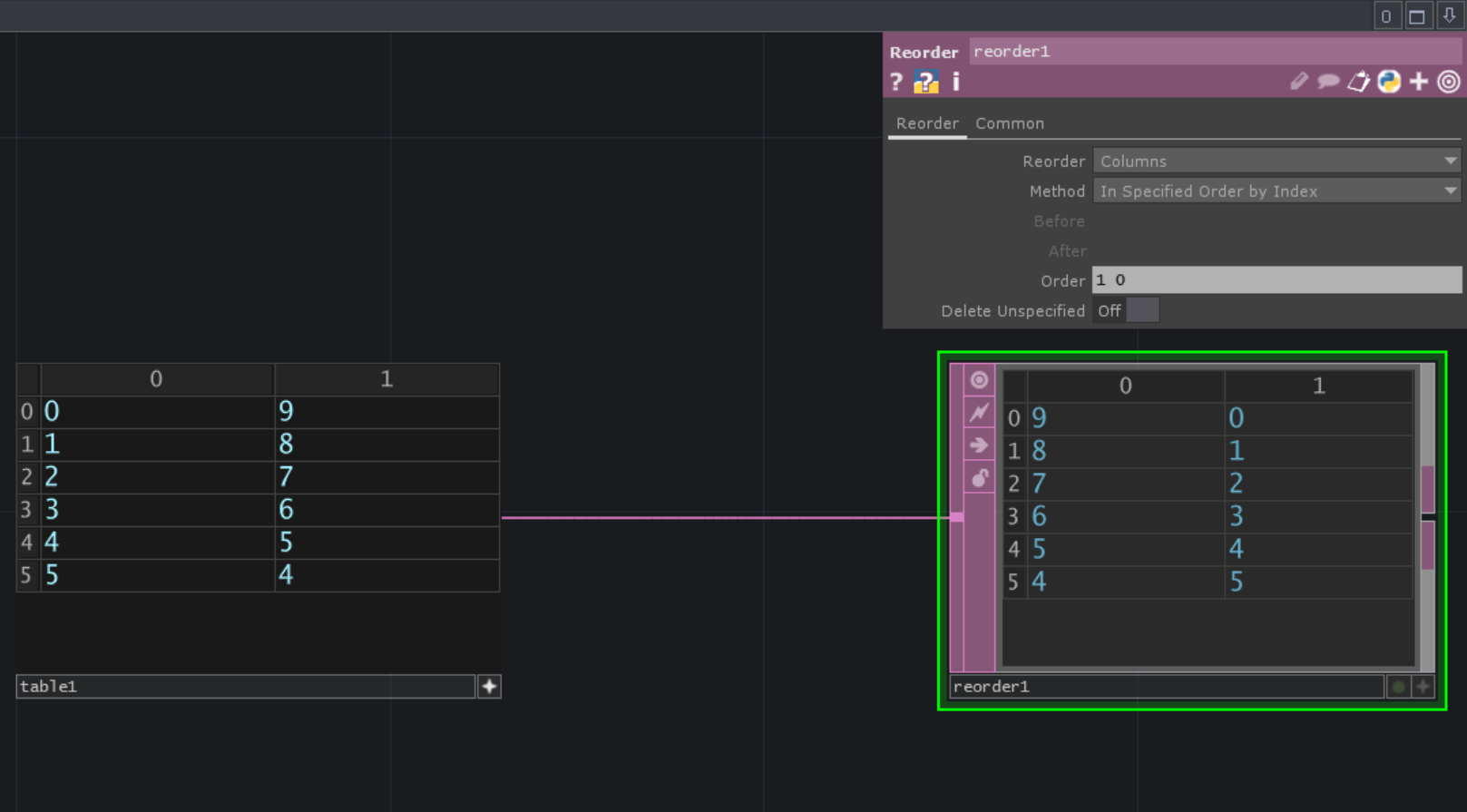Open the Method dropdown
The width and height of the screenshot is (1467, 812).
tap(1276, 191)
